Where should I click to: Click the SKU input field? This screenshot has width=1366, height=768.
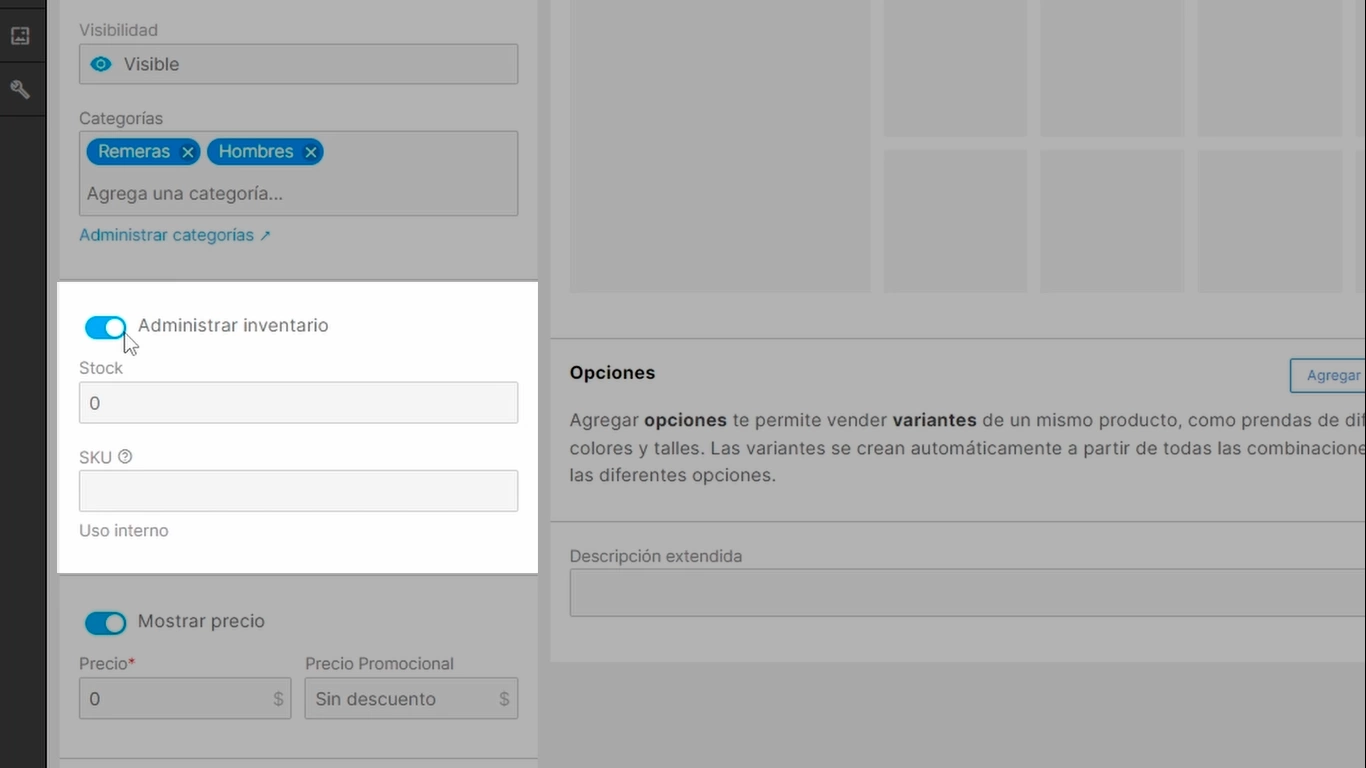pyautogui.click(x=299, y=491)
